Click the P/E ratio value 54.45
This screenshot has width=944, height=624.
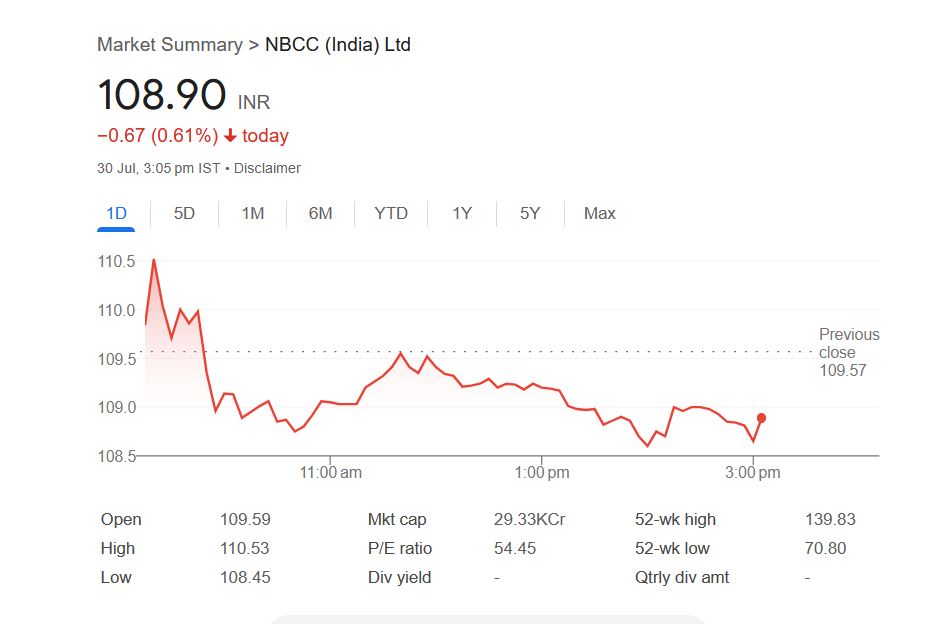pyautogui.click(x=515, y=548)
